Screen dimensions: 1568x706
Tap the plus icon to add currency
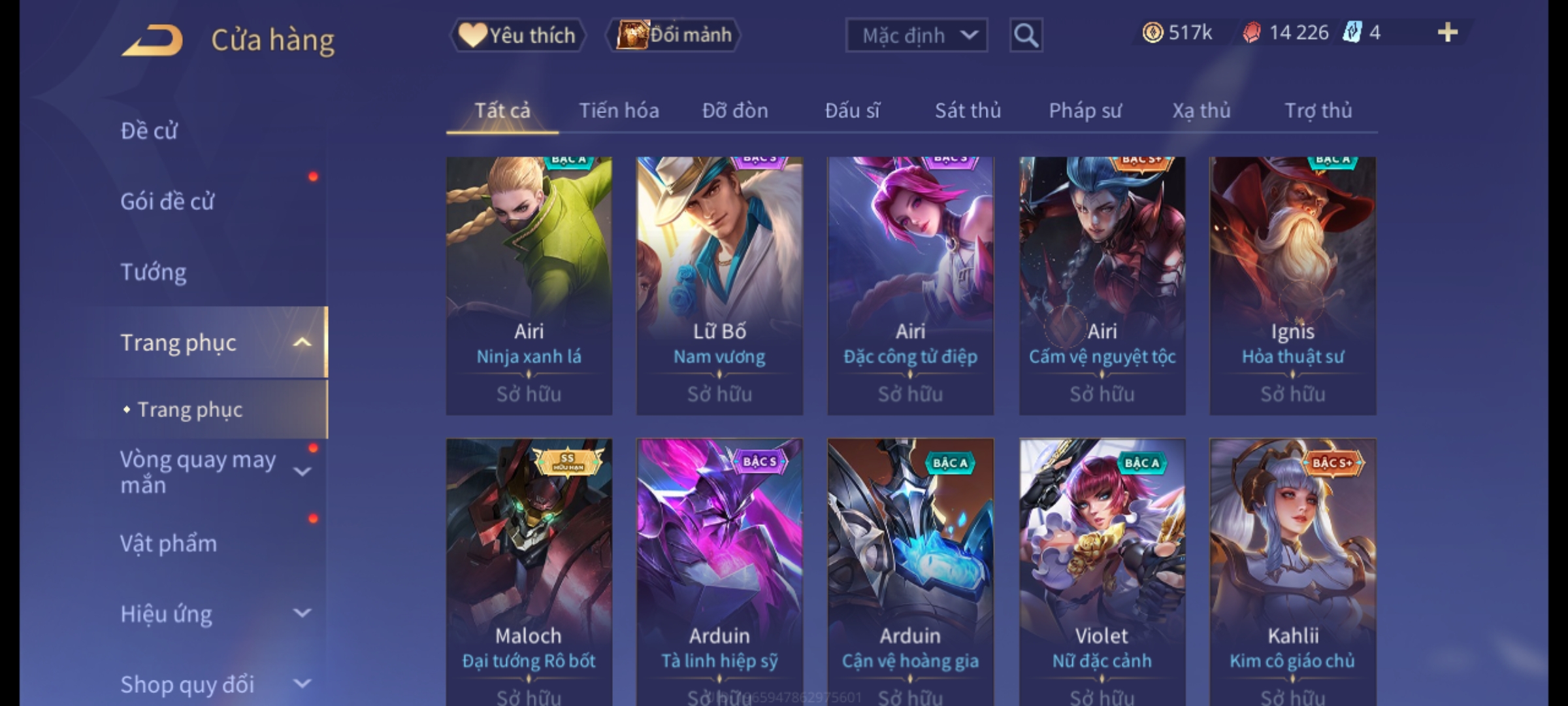[1448, 32]
